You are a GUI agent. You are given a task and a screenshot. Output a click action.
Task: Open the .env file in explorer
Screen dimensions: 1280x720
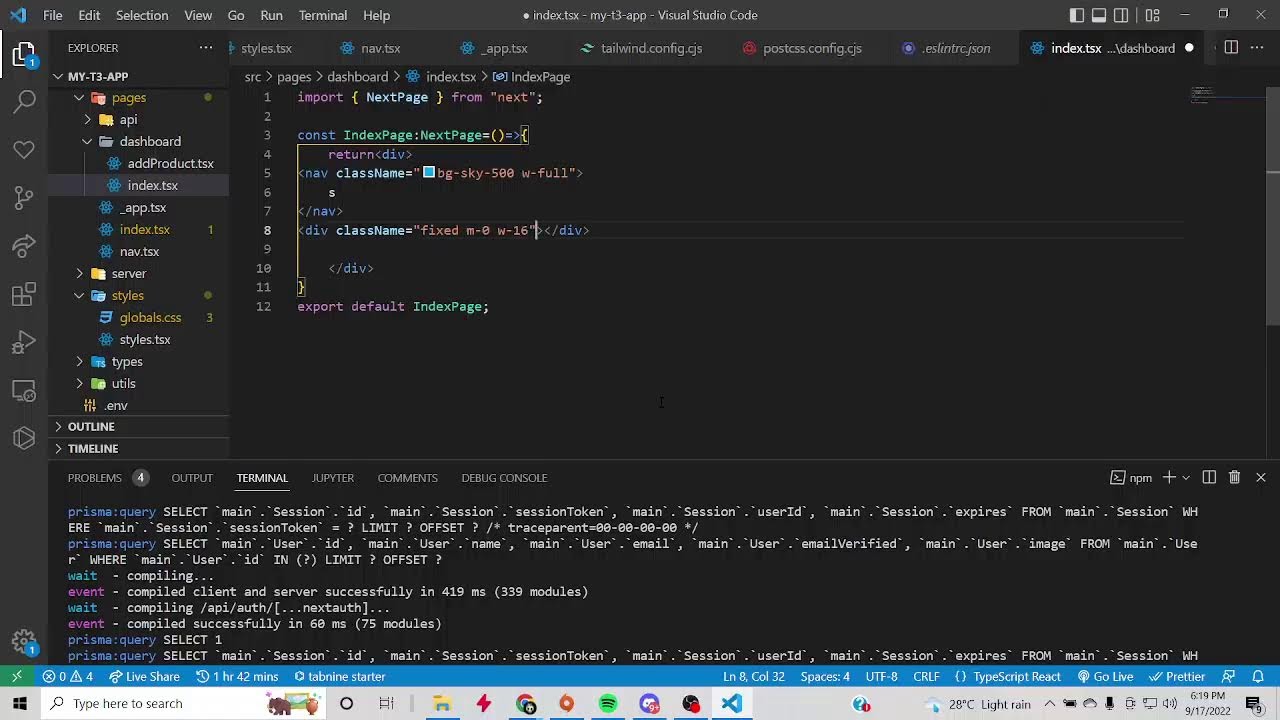coord(116,406)
